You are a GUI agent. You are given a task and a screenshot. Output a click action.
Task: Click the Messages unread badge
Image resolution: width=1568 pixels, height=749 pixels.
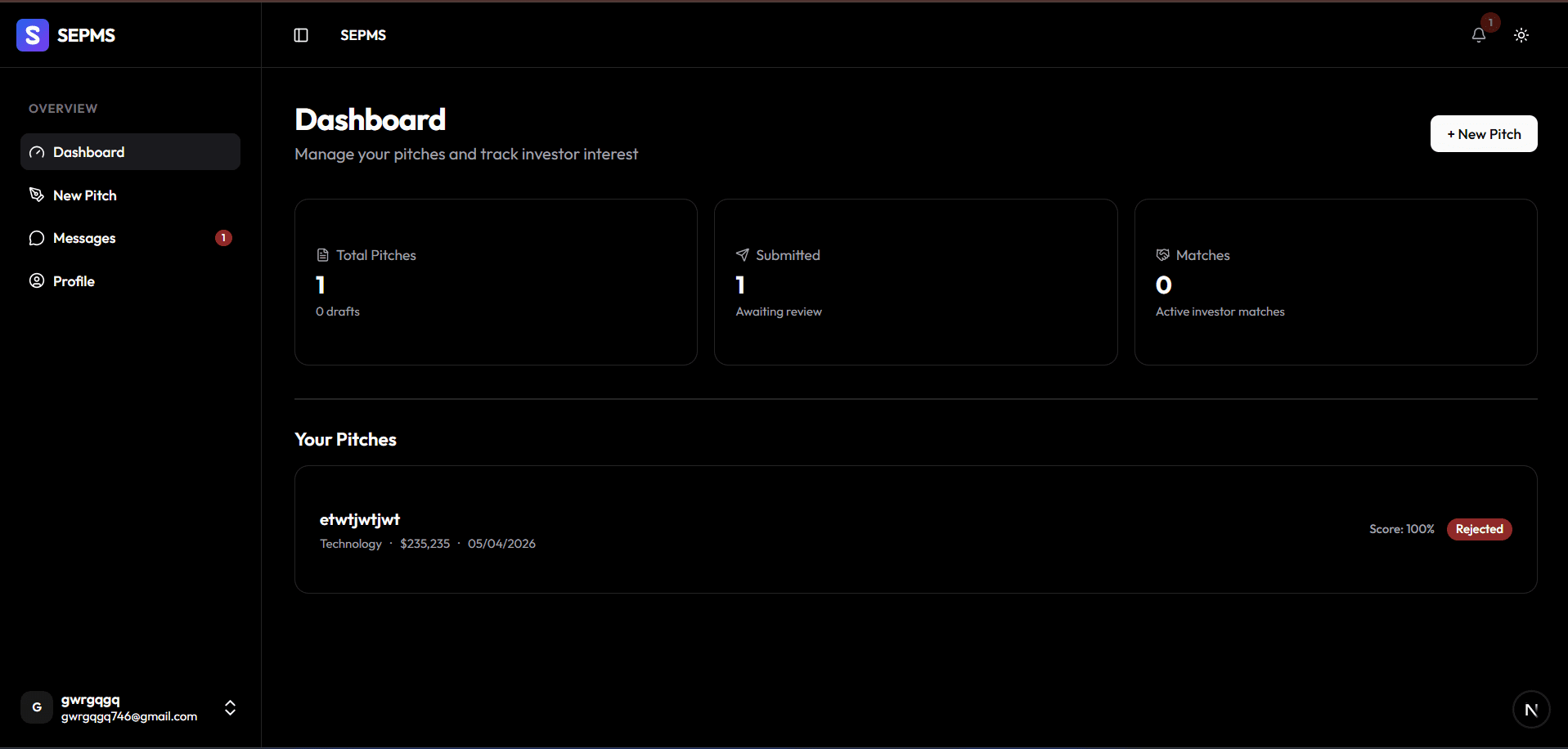[x=223, y=238]
